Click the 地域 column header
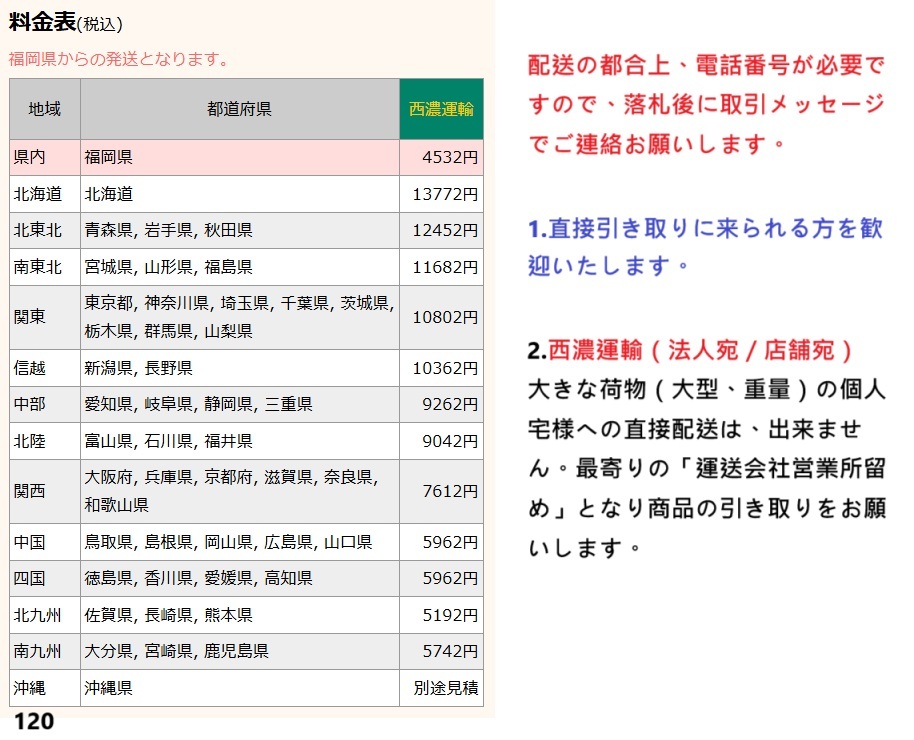Viewport: 914px width, 740px height. [43, 107]
